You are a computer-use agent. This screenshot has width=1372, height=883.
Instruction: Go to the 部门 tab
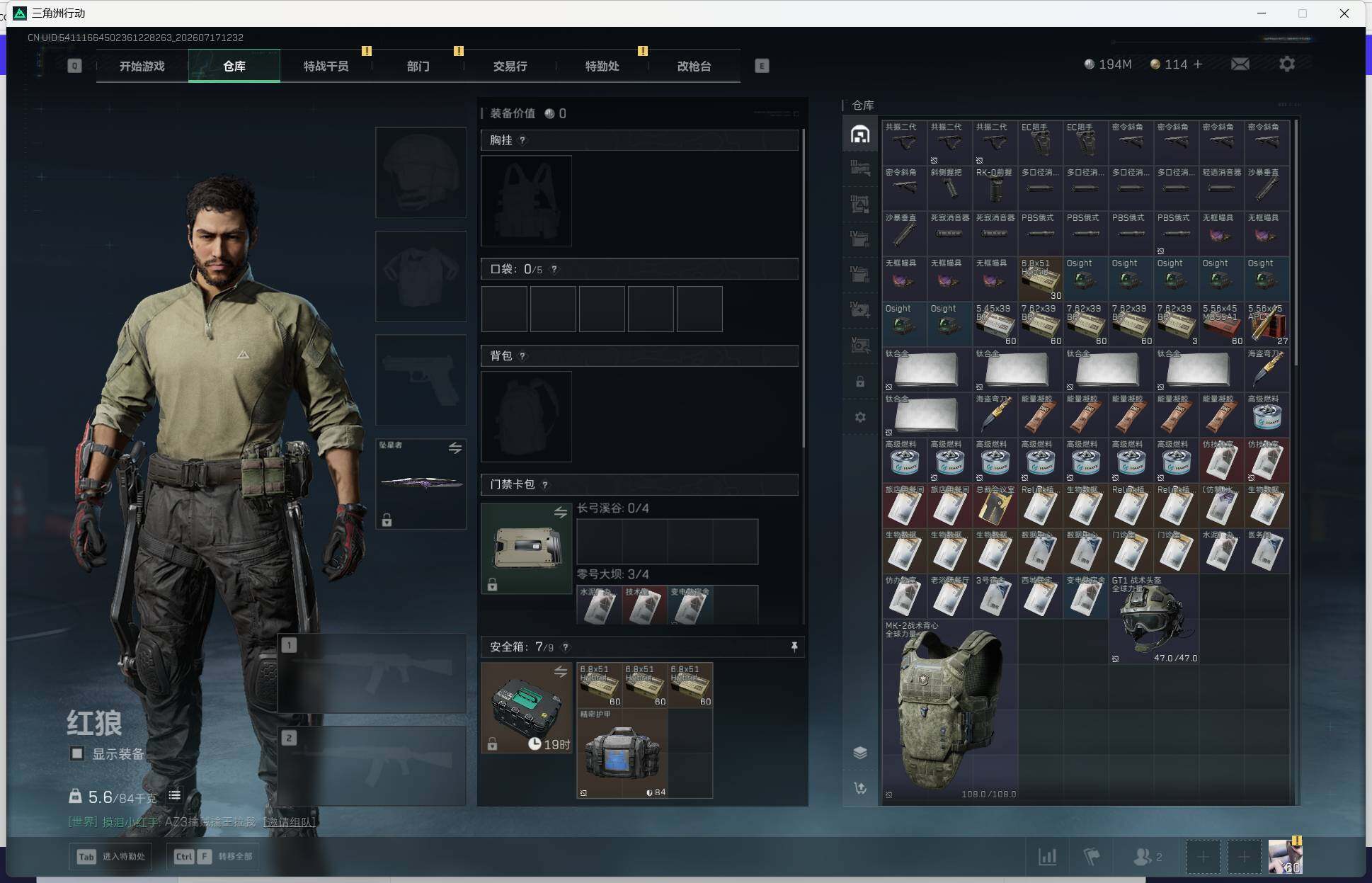pos(418,66)
